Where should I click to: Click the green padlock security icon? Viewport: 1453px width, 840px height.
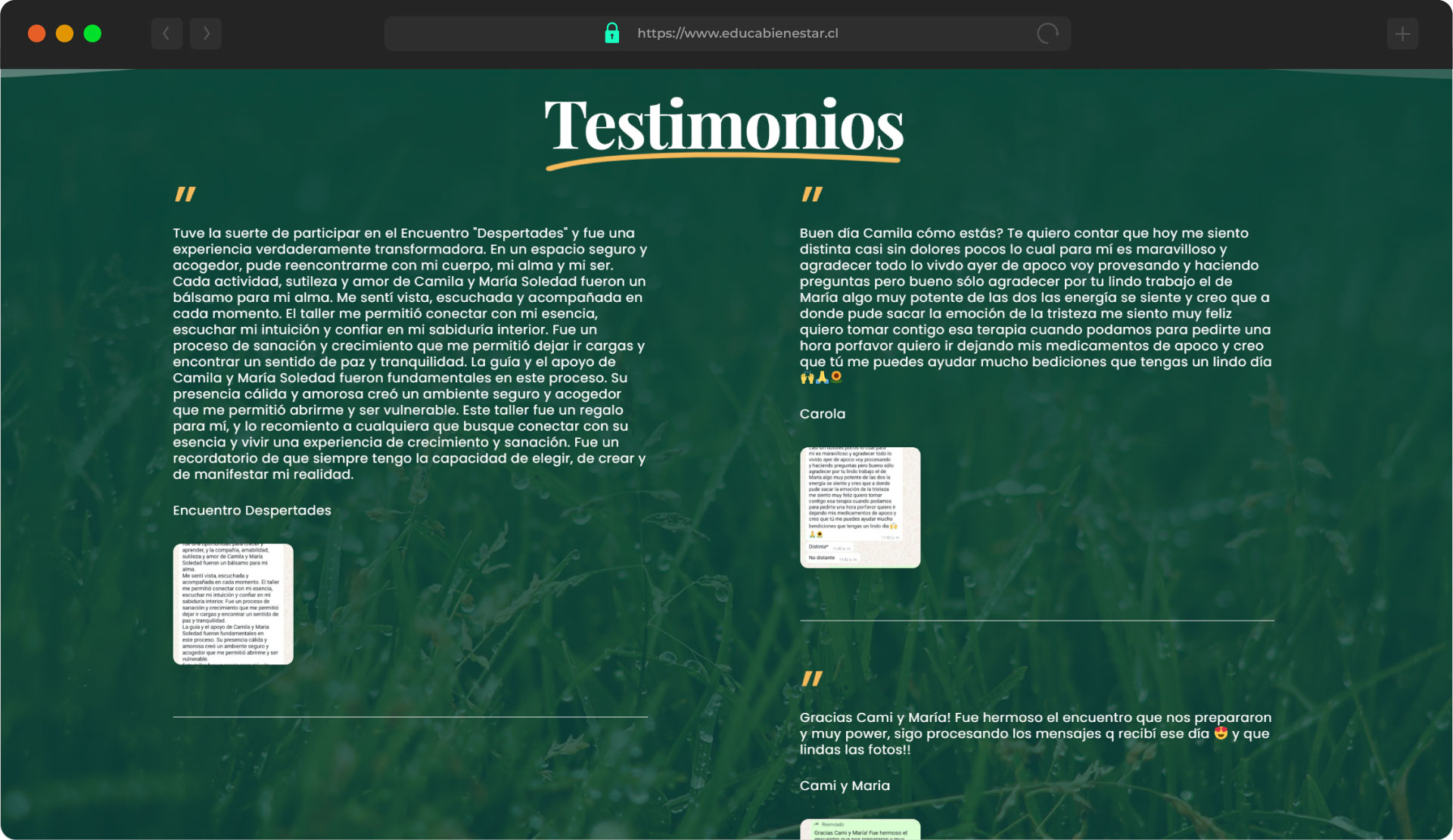point(612,33)
